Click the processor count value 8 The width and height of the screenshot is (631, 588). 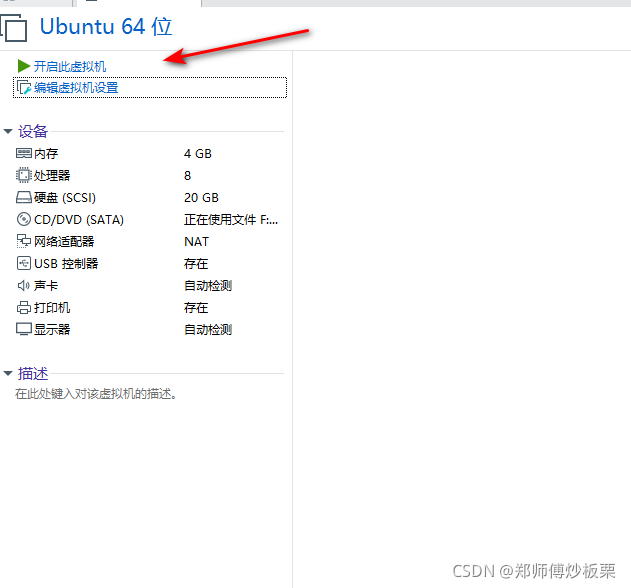188,175
